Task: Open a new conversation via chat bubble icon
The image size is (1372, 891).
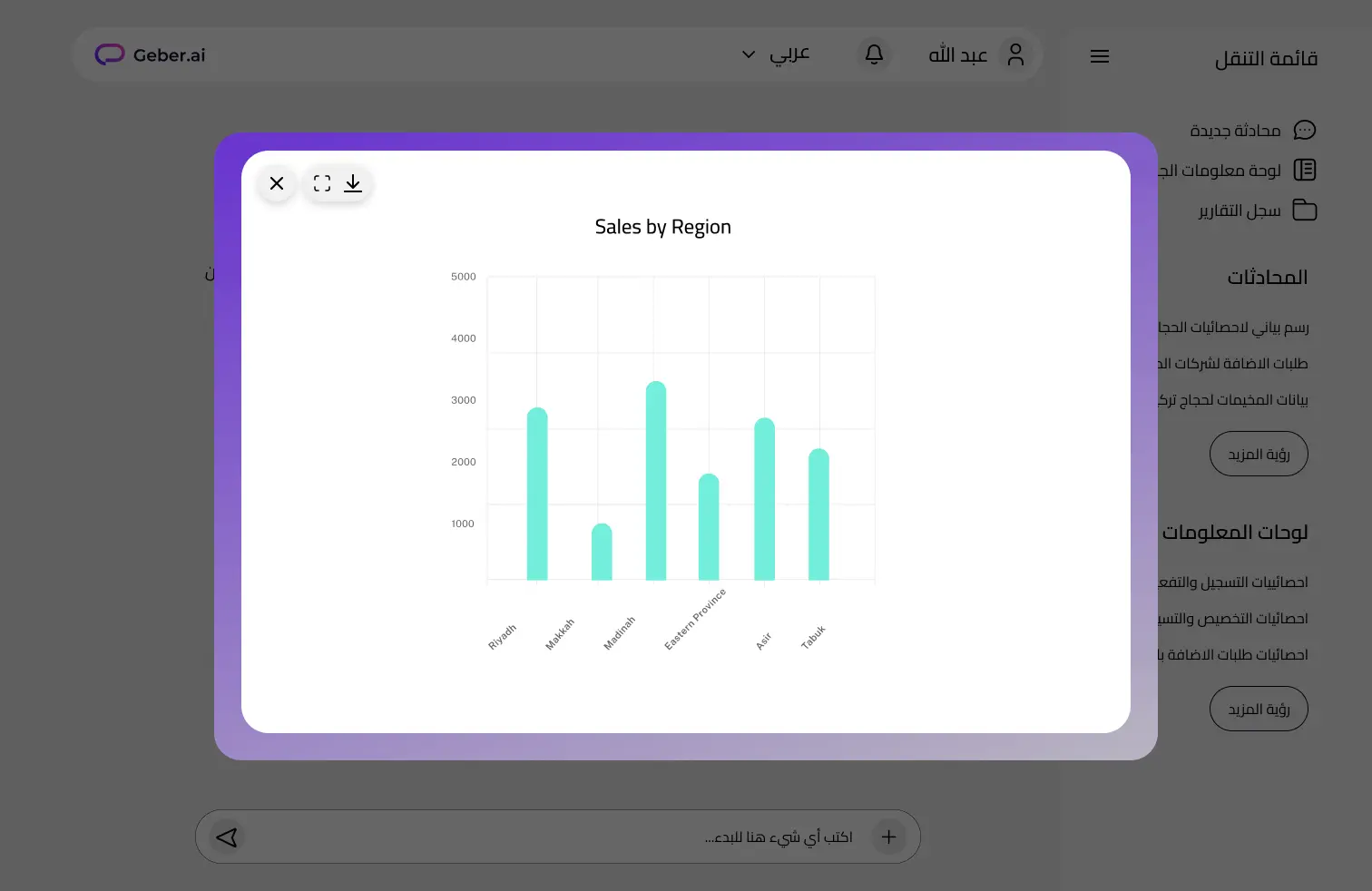Action: point(1305,130)
